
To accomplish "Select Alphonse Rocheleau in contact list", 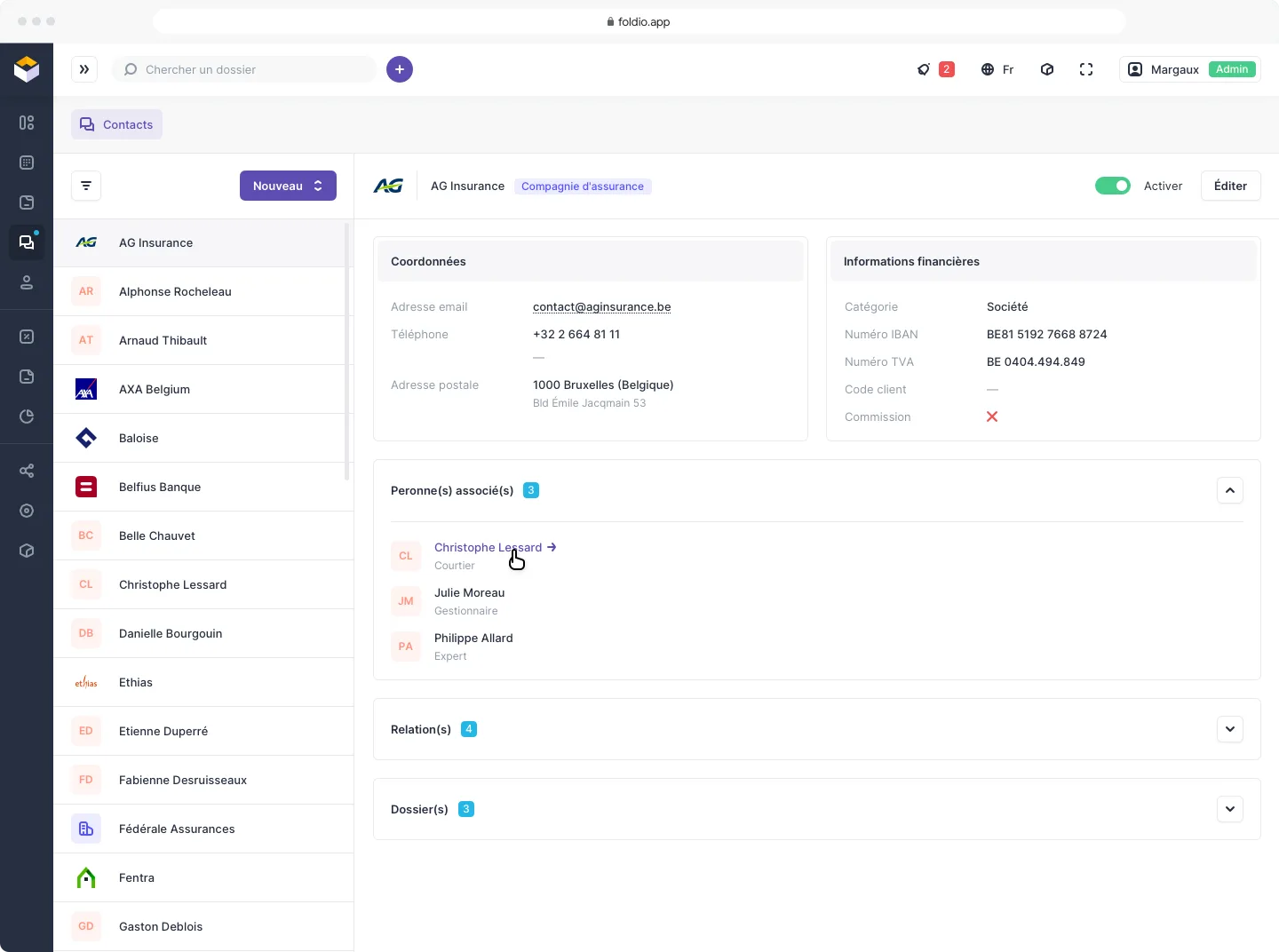I will [203, 291].
